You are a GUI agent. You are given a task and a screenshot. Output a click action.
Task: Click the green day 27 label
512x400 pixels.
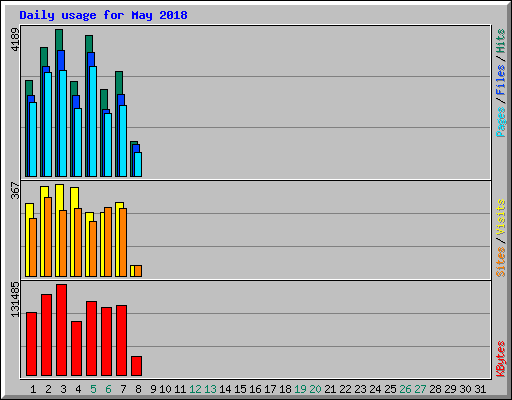420,389
